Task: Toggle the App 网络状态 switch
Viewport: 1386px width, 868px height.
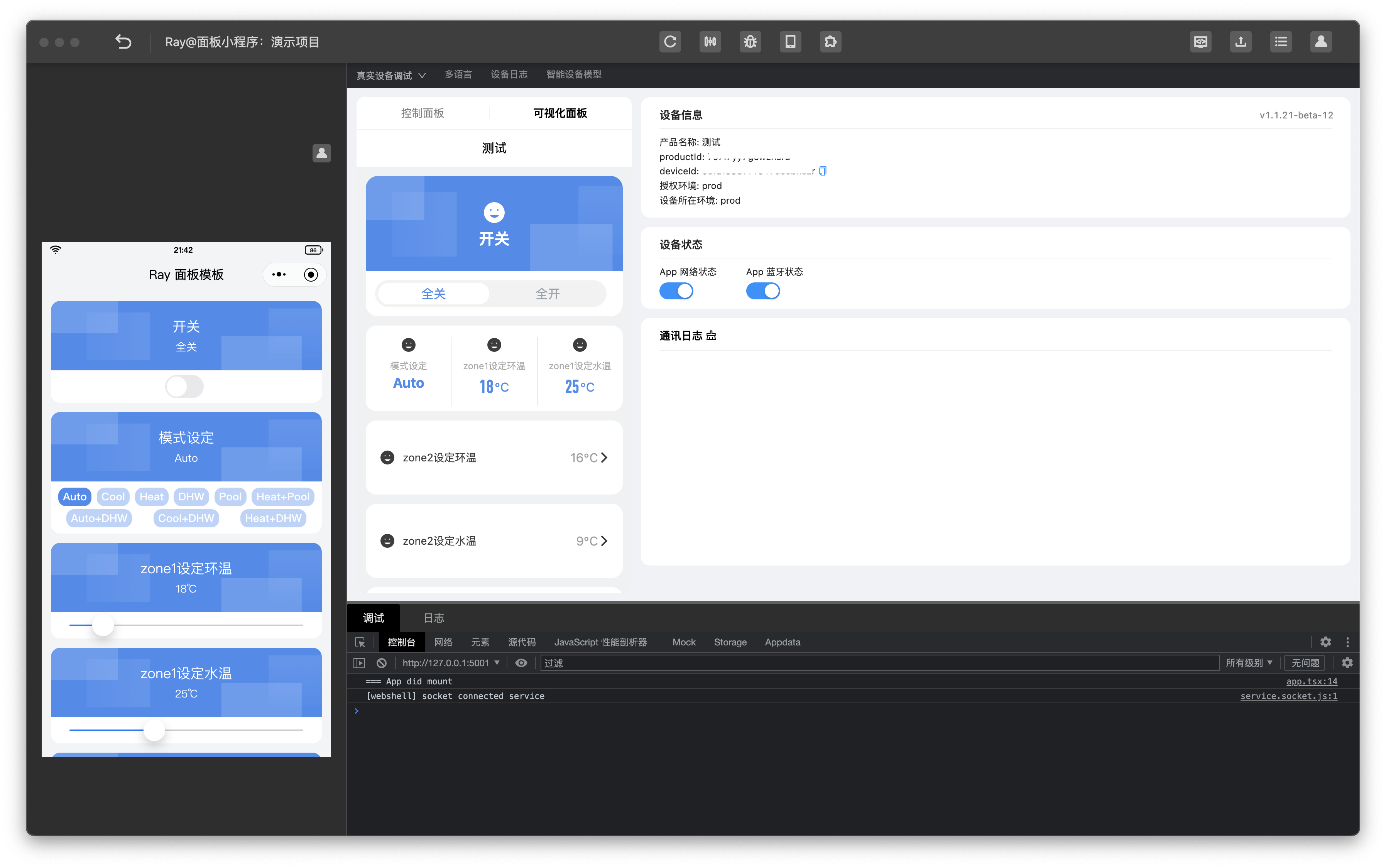Action: click(x=676, y=291)
